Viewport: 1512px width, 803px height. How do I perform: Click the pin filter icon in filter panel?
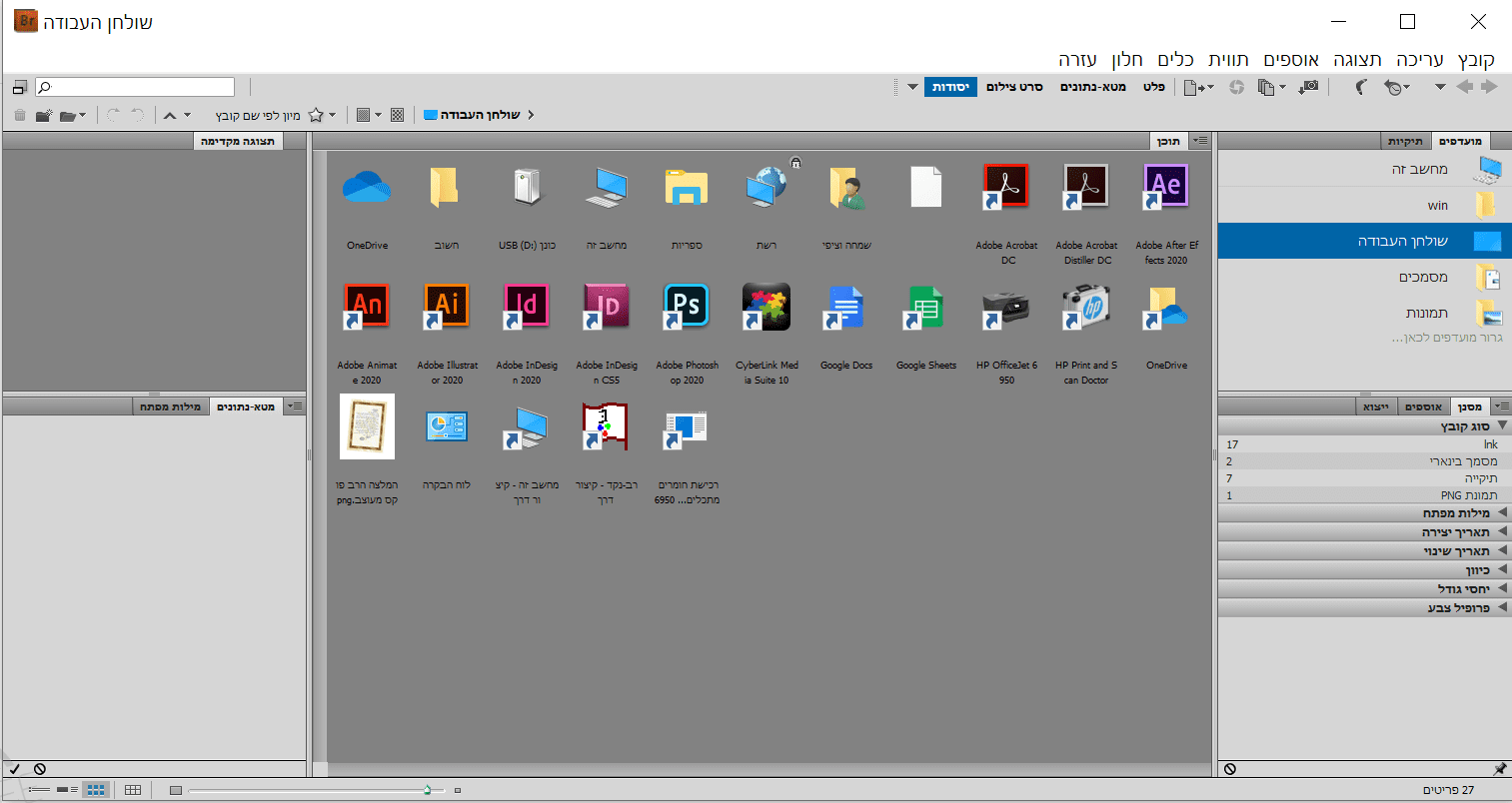(x=1499, y=769)
